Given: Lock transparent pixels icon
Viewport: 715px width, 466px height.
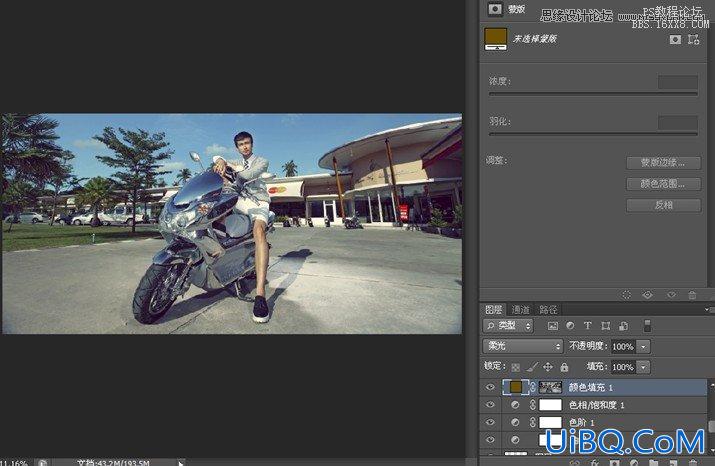Looking at the screenshot, I should tap(516, 367).
